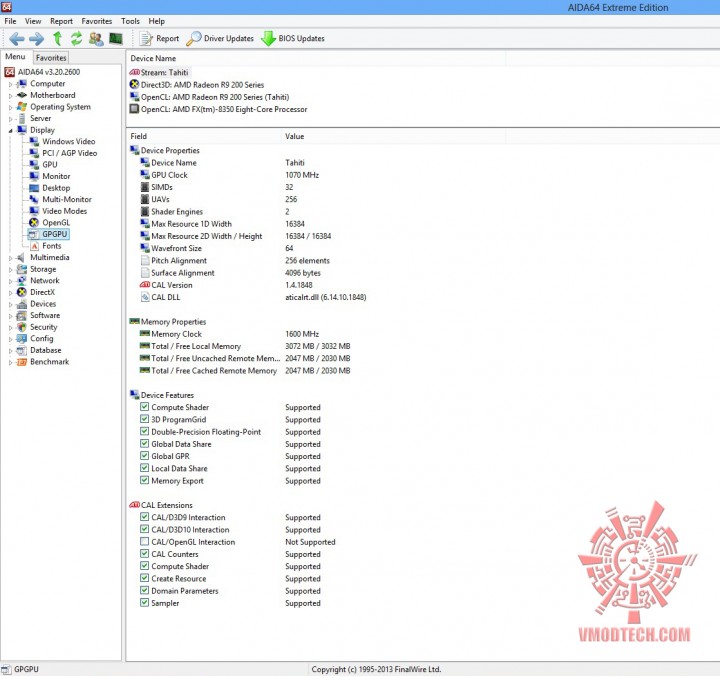Screen dimensions: 720x676
Task: Click the Back arrow toolbar icon
Action: [x=17, y=39]
